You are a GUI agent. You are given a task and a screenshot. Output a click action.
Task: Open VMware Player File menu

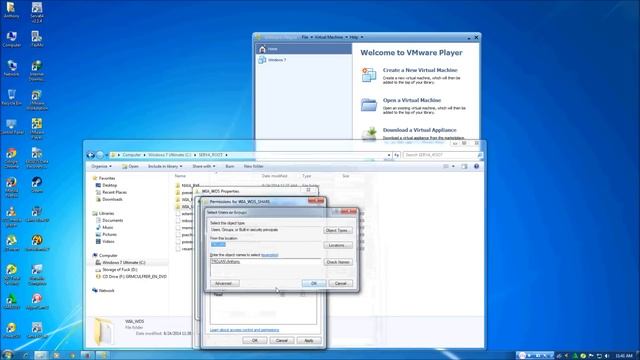coord(307,37)
